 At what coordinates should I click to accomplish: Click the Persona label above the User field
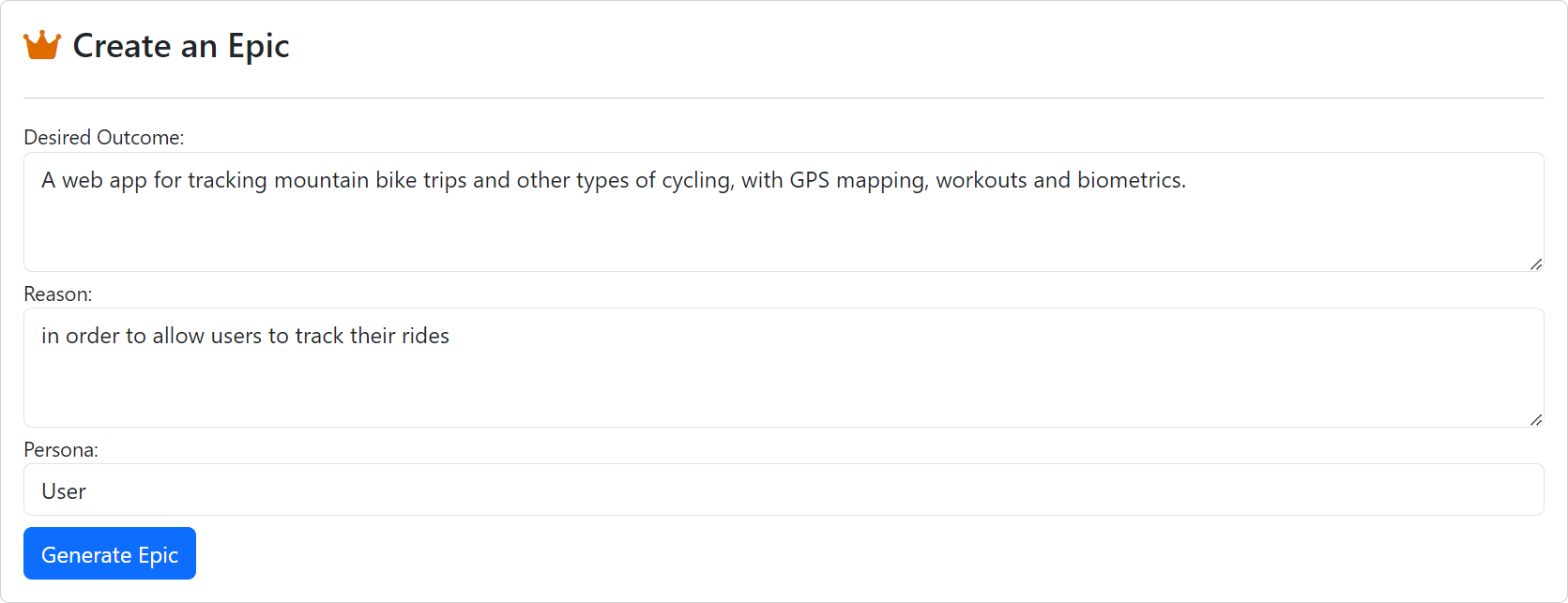click(x=60, y=450)
